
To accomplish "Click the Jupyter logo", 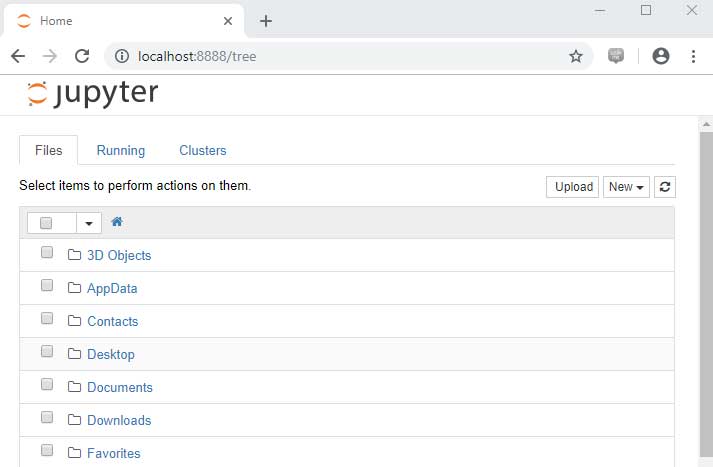I will pyautogui.click(x=92, y=93).
